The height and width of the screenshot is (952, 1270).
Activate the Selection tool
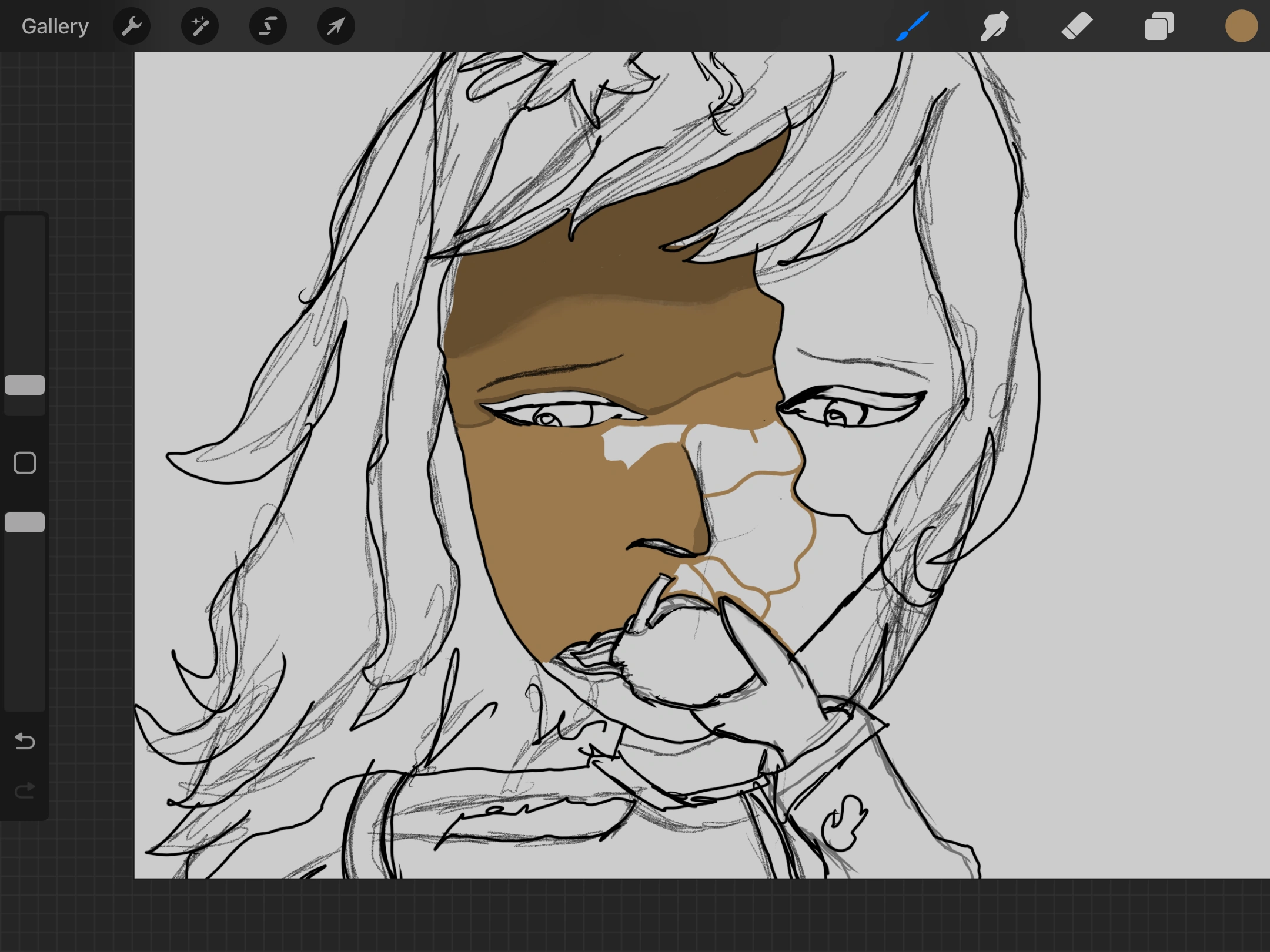tap(268, 26)
